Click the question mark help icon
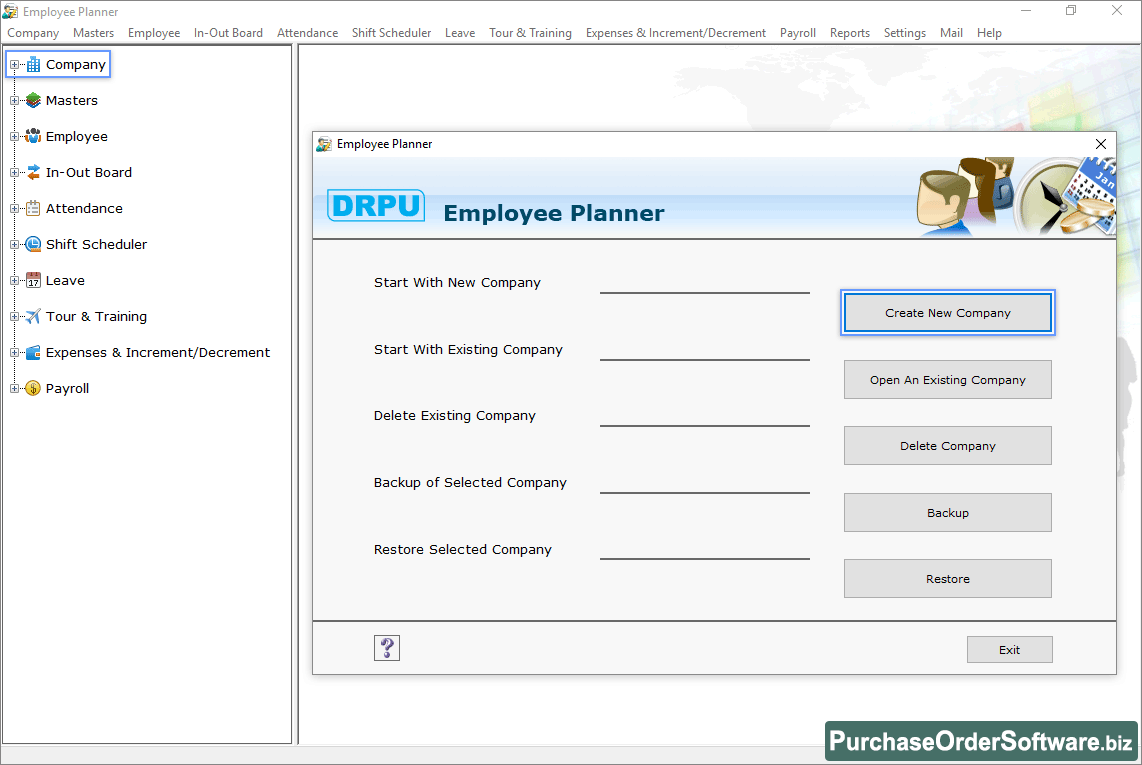 pyautogui.click(x=387, y=648)
